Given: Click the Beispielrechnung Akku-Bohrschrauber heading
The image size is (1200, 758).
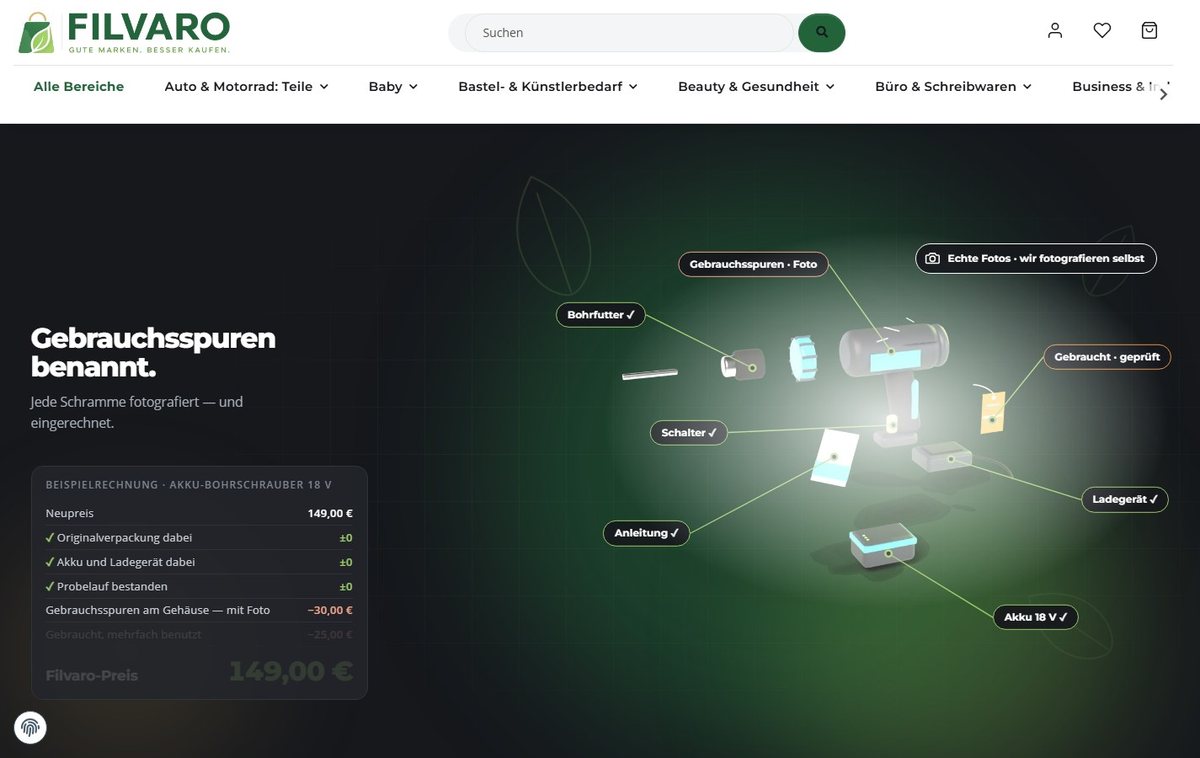Looking at the screenshot, I should click(x=189, y=484).
